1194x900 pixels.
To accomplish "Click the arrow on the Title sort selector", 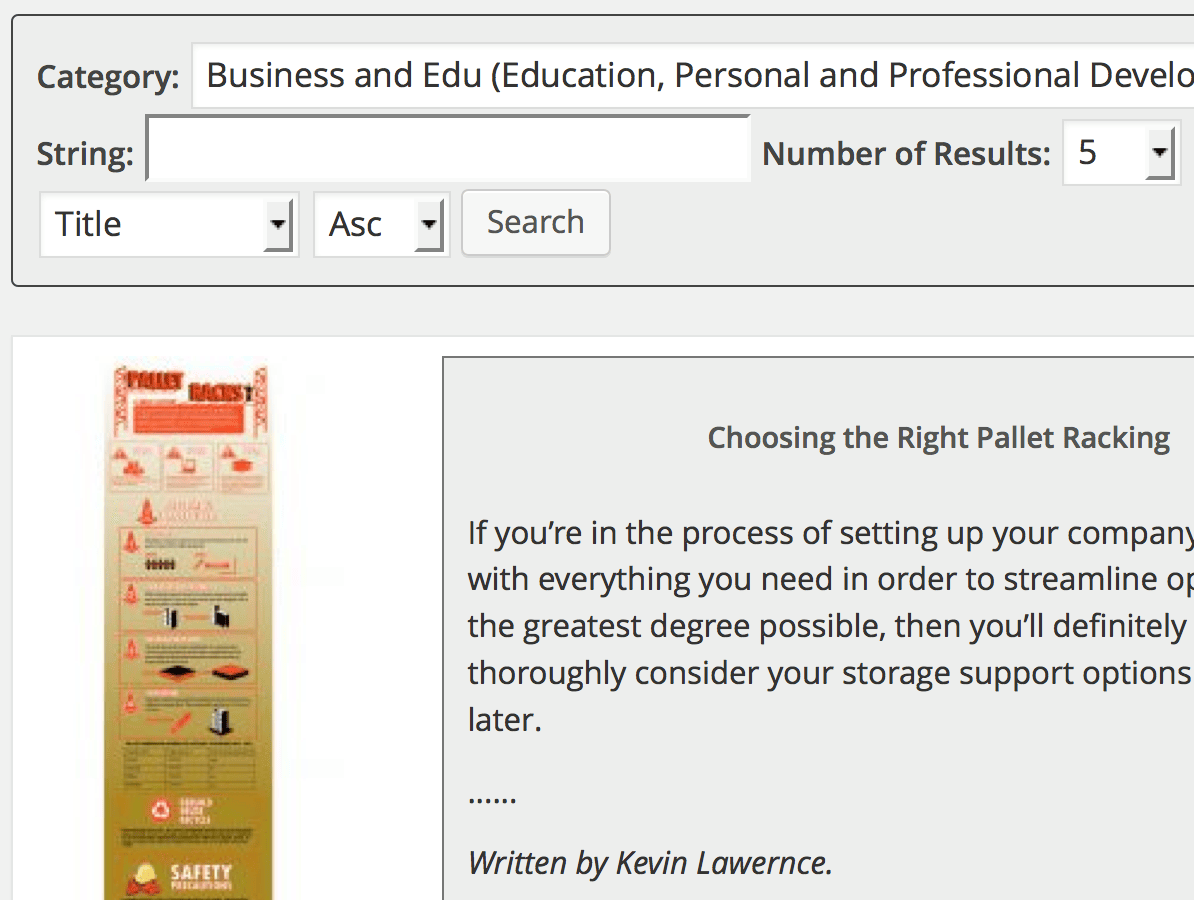I will click(278, 224).
